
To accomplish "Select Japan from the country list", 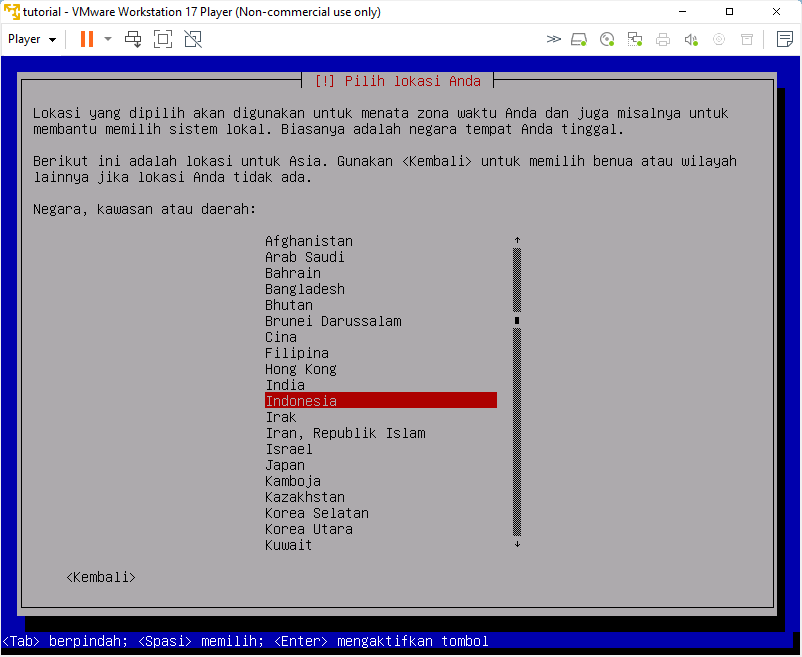I will click(381, 465).
